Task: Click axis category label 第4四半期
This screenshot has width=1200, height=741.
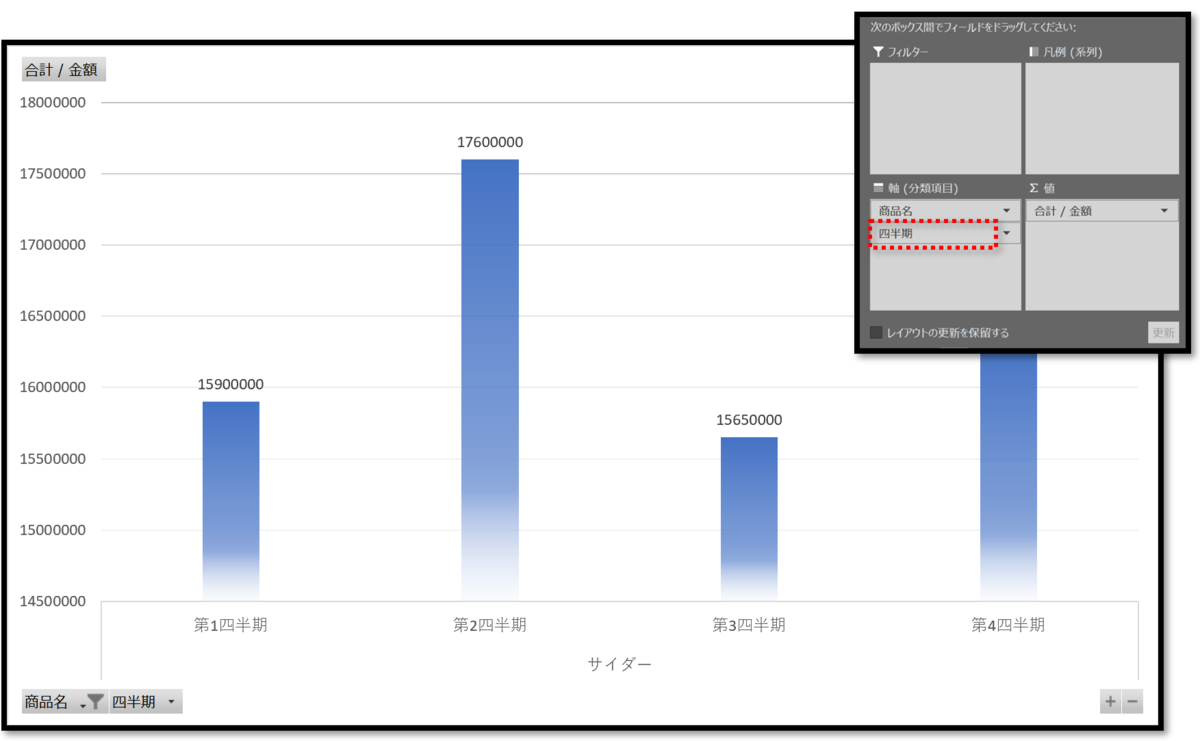Action: pos(1008,625)
